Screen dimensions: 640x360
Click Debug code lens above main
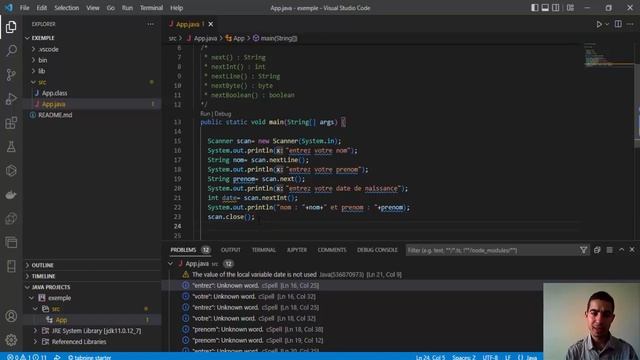tap(222, 114)
